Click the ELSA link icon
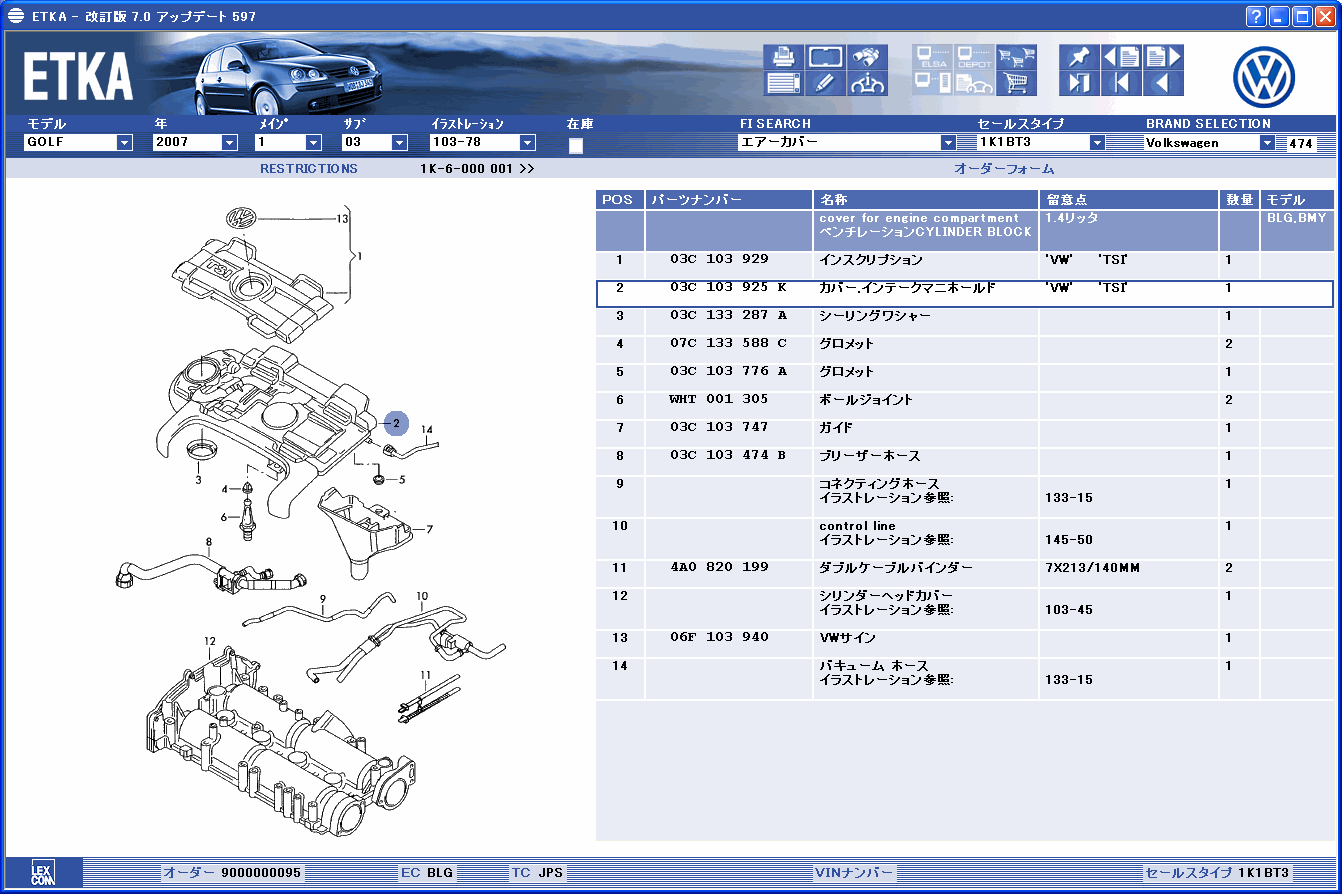Screen dimensions: 1342x894 933,57
